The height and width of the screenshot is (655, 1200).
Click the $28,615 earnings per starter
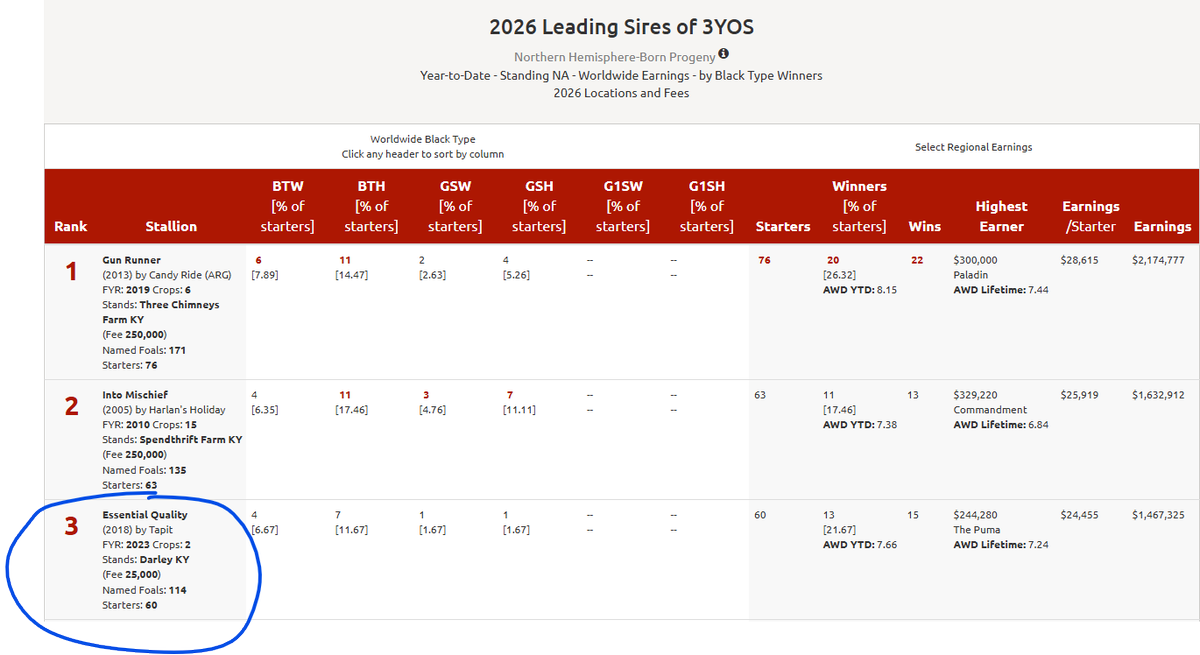tap(1079, 260)
